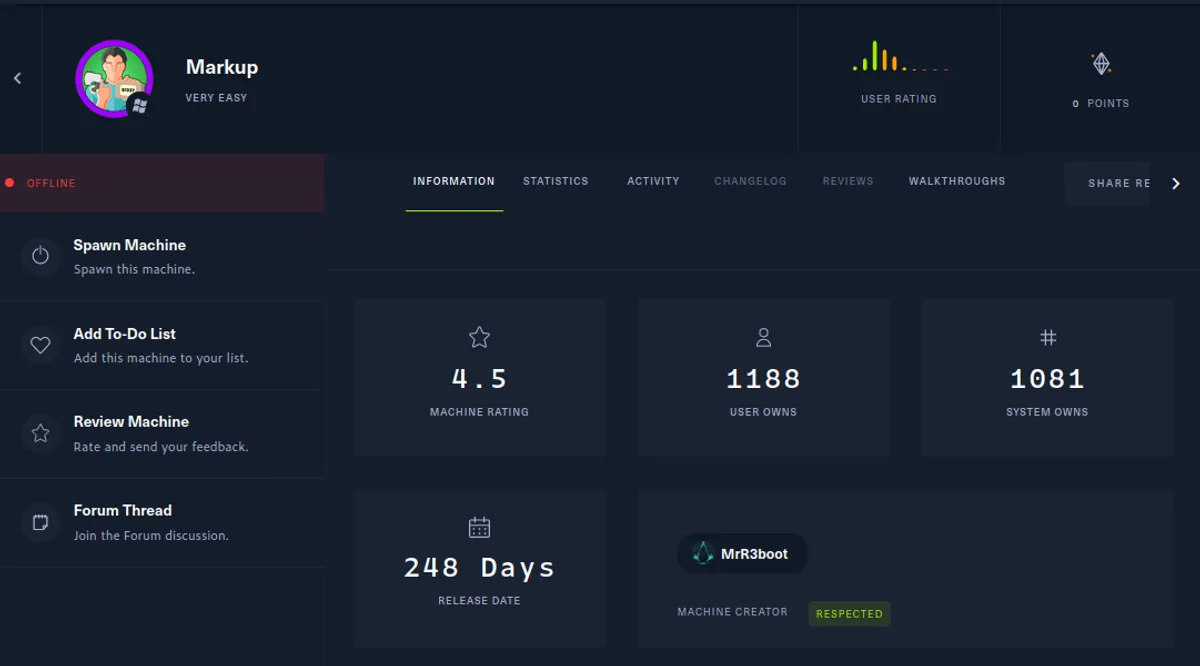
Task: Click the Review Machine star icon
Action: pyautogui.click(x=40, y=433)
